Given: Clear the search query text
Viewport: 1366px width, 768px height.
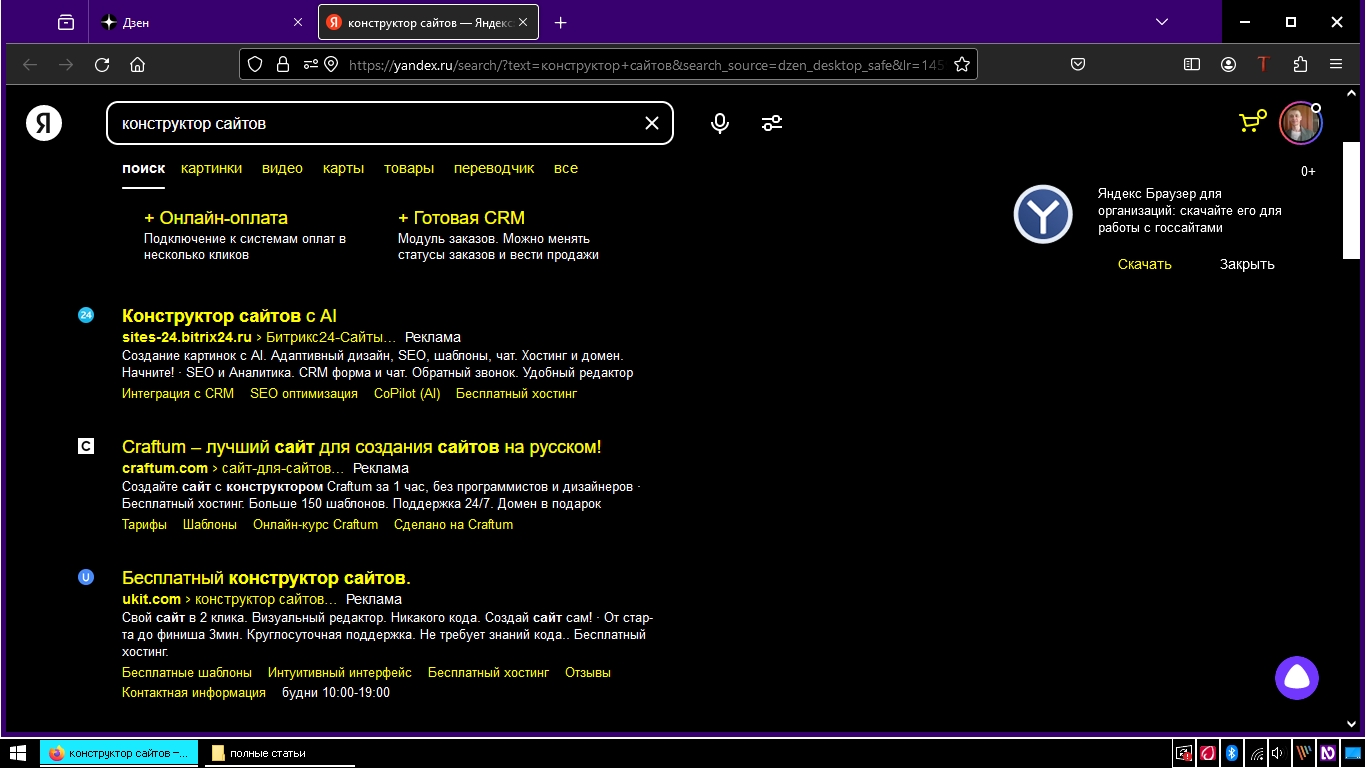Looking at the screenshot, I should click(652, 123).
